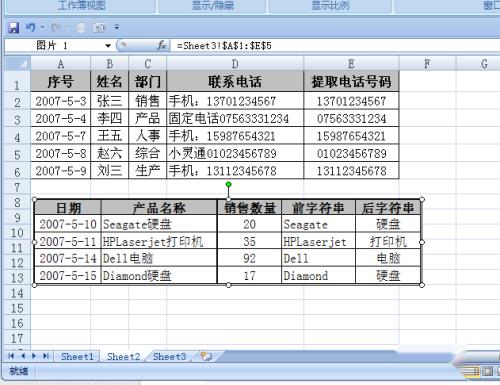Switch to the Sheet3 tab
Image resolution: width=500 pixels, height=385 pixels.
tap(169, 357)
